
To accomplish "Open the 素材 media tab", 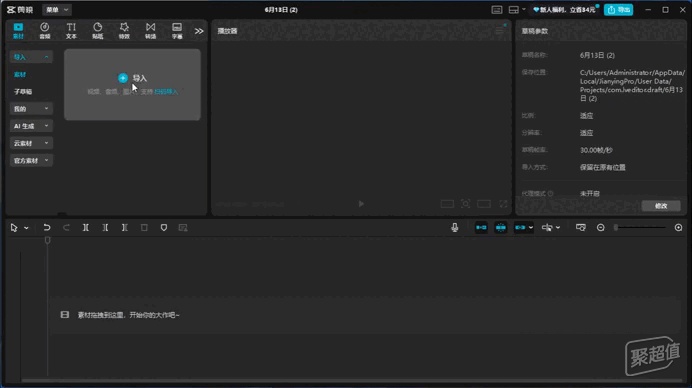I will click(x=18, y=30).
